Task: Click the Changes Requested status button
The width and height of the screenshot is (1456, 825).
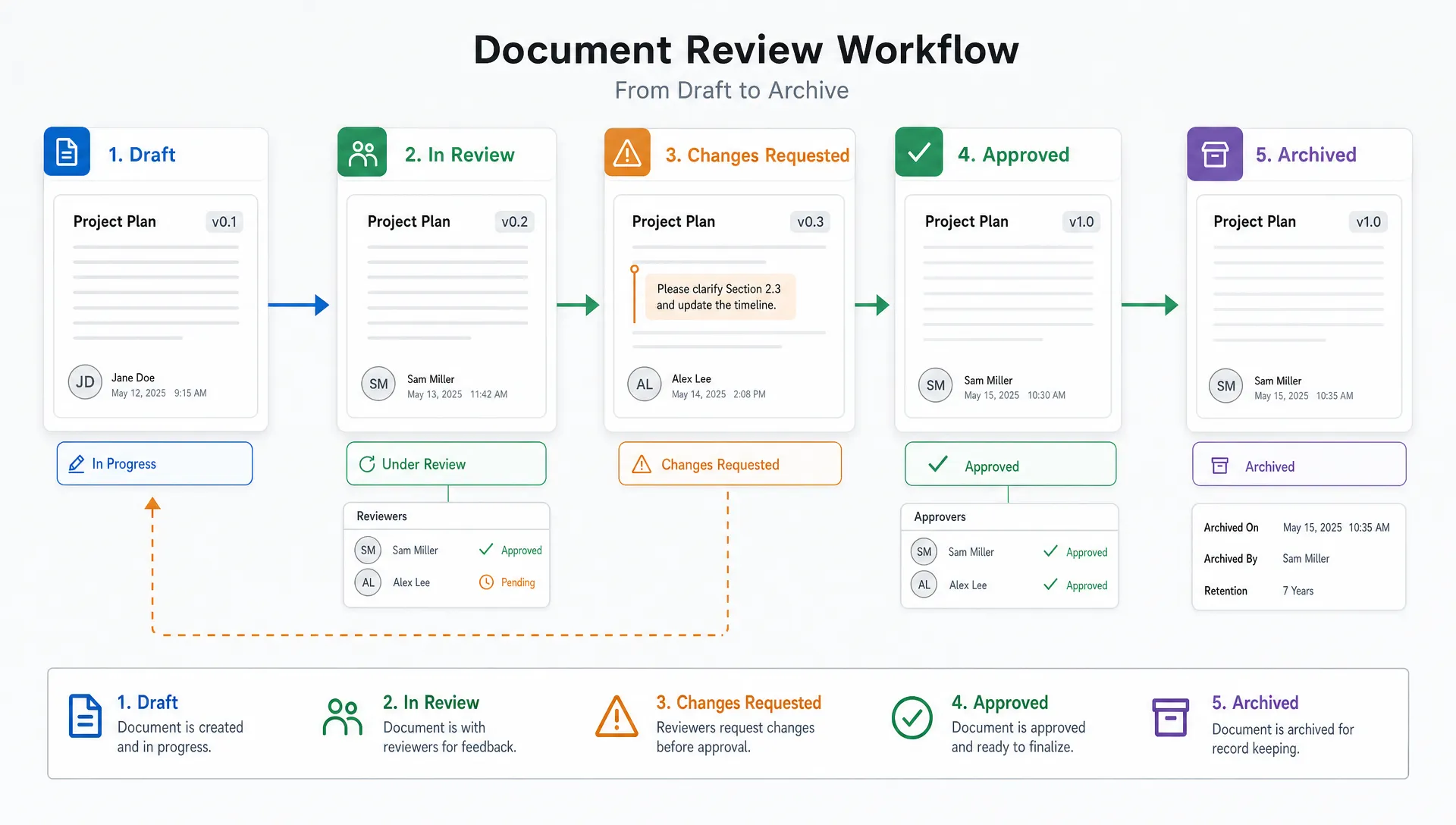Action: click(730, 463)
